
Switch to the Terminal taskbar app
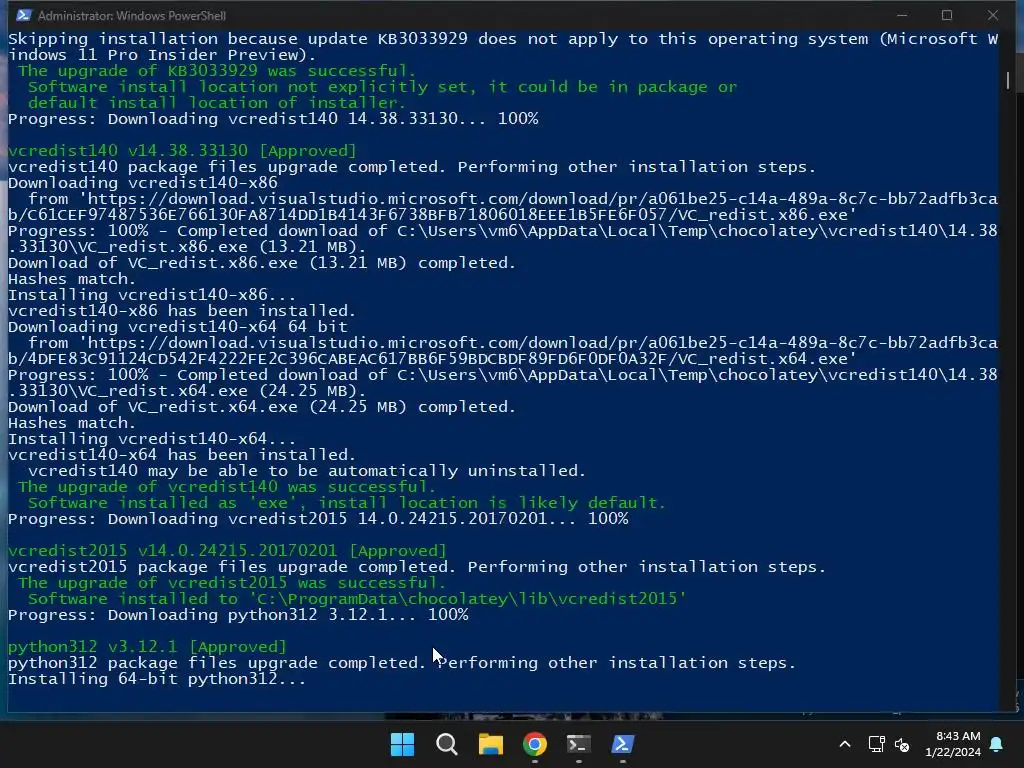579,744
